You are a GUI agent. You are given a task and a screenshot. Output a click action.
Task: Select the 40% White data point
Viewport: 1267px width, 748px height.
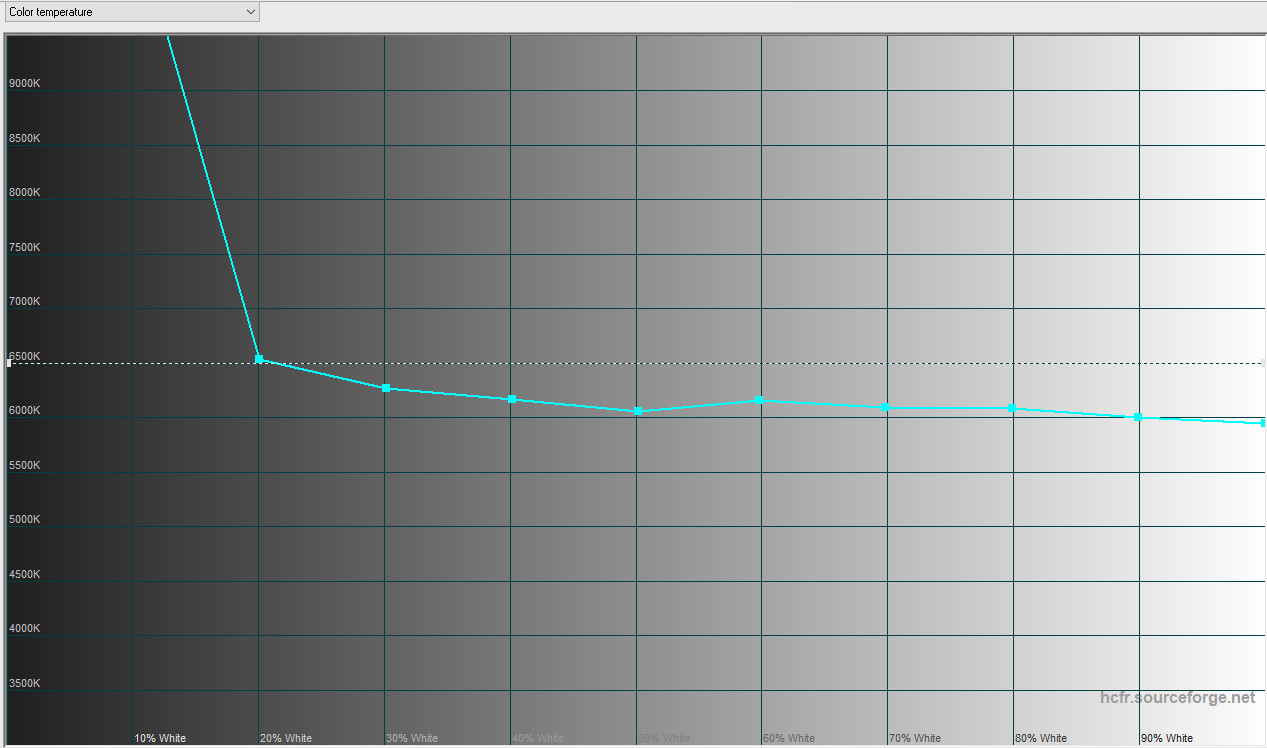click(x=512, y=399)
